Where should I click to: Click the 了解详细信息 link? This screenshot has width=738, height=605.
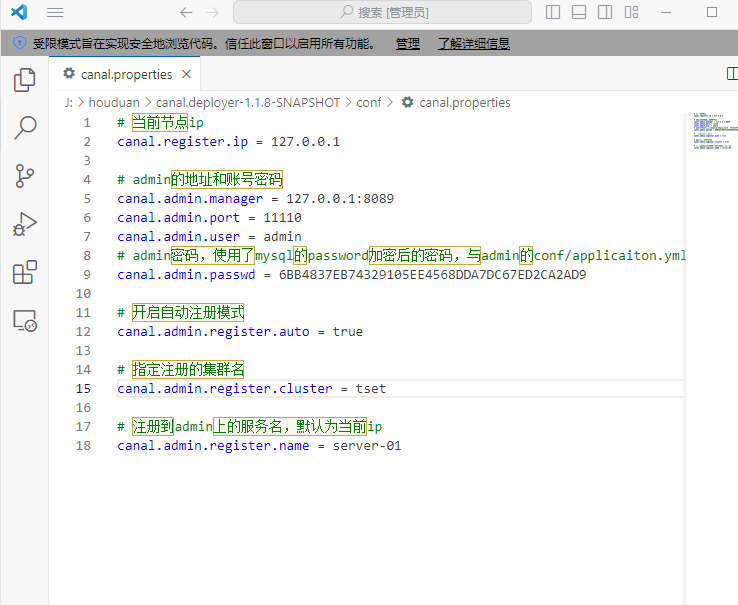[x=473, y=44]
